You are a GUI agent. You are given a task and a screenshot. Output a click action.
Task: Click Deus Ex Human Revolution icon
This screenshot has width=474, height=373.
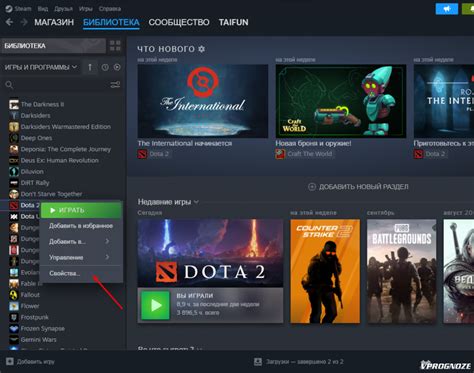tap(14, 160)
